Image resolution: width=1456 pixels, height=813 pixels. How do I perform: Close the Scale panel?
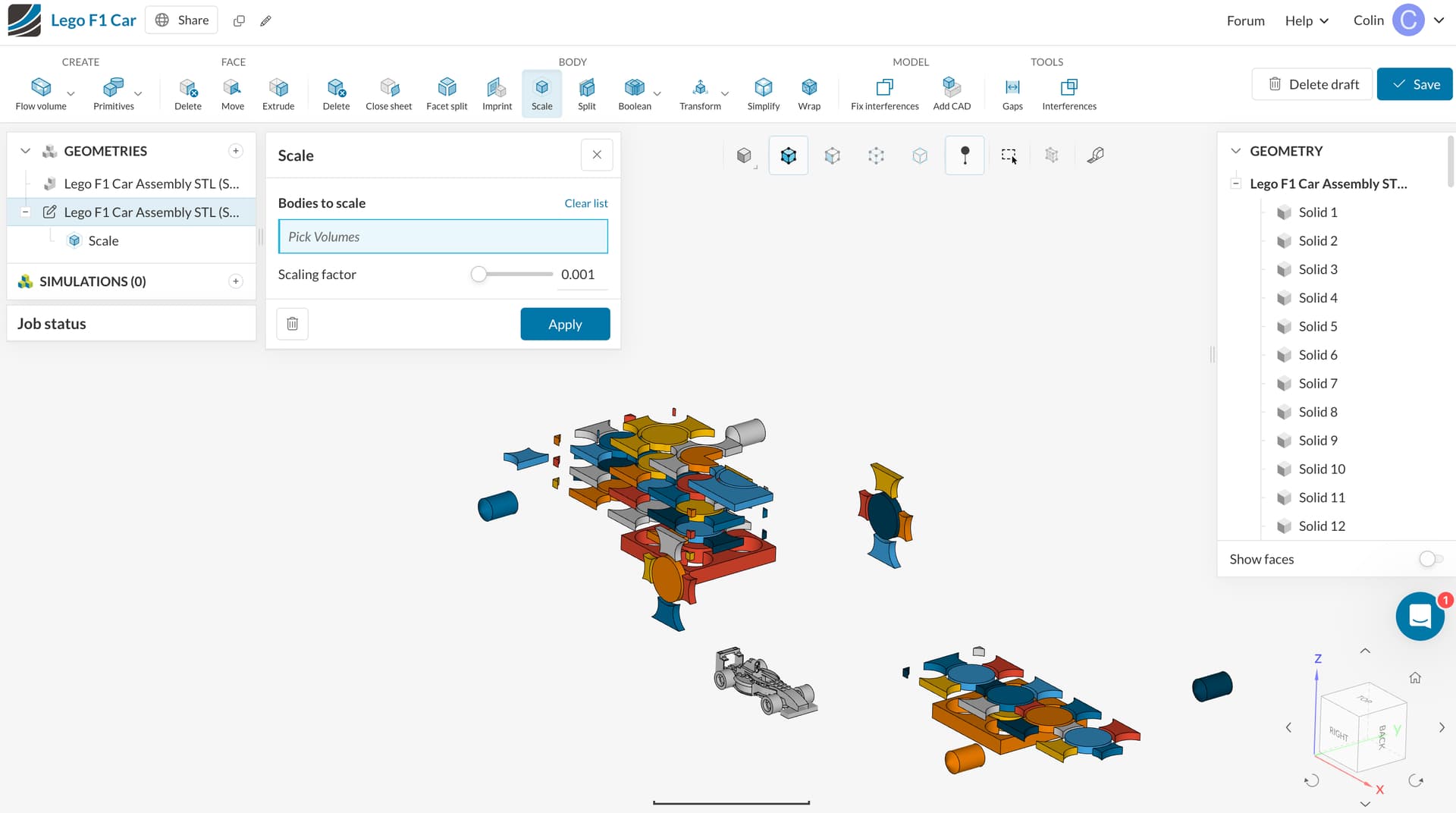[597, 155]
